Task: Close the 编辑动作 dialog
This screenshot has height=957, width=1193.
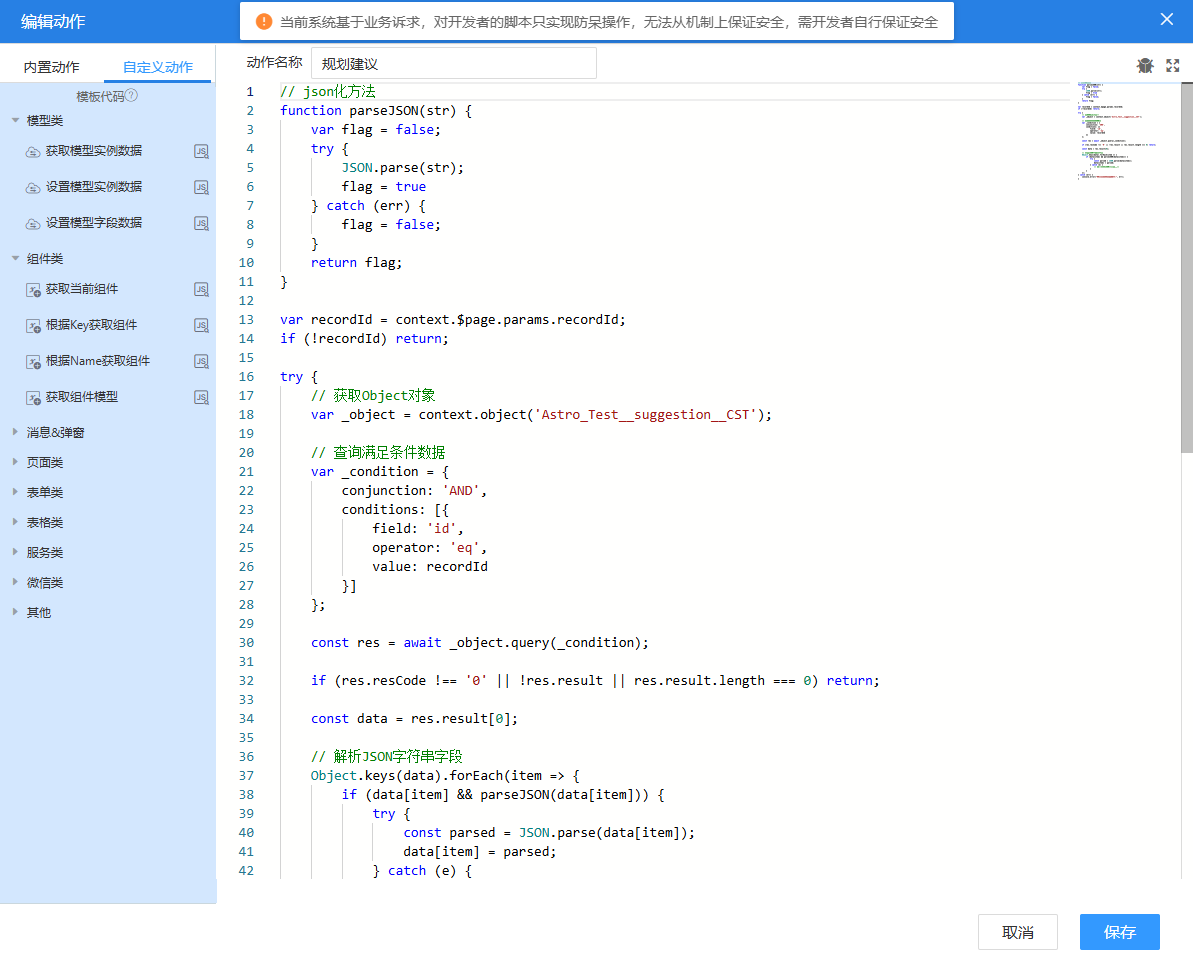Action: click(1166, 20)
